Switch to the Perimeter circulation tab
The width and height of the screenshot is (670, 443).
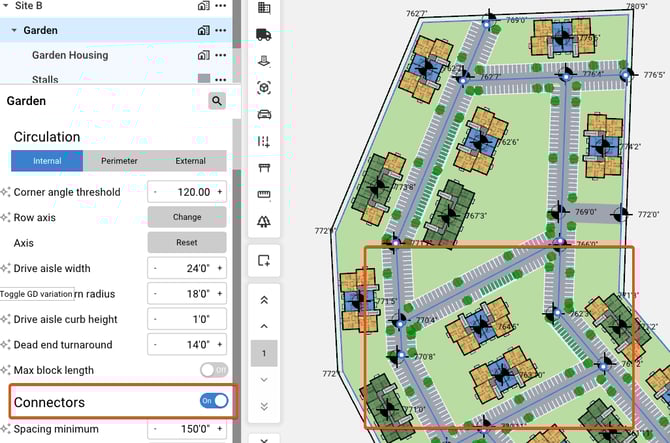click(x=119, y=161)
